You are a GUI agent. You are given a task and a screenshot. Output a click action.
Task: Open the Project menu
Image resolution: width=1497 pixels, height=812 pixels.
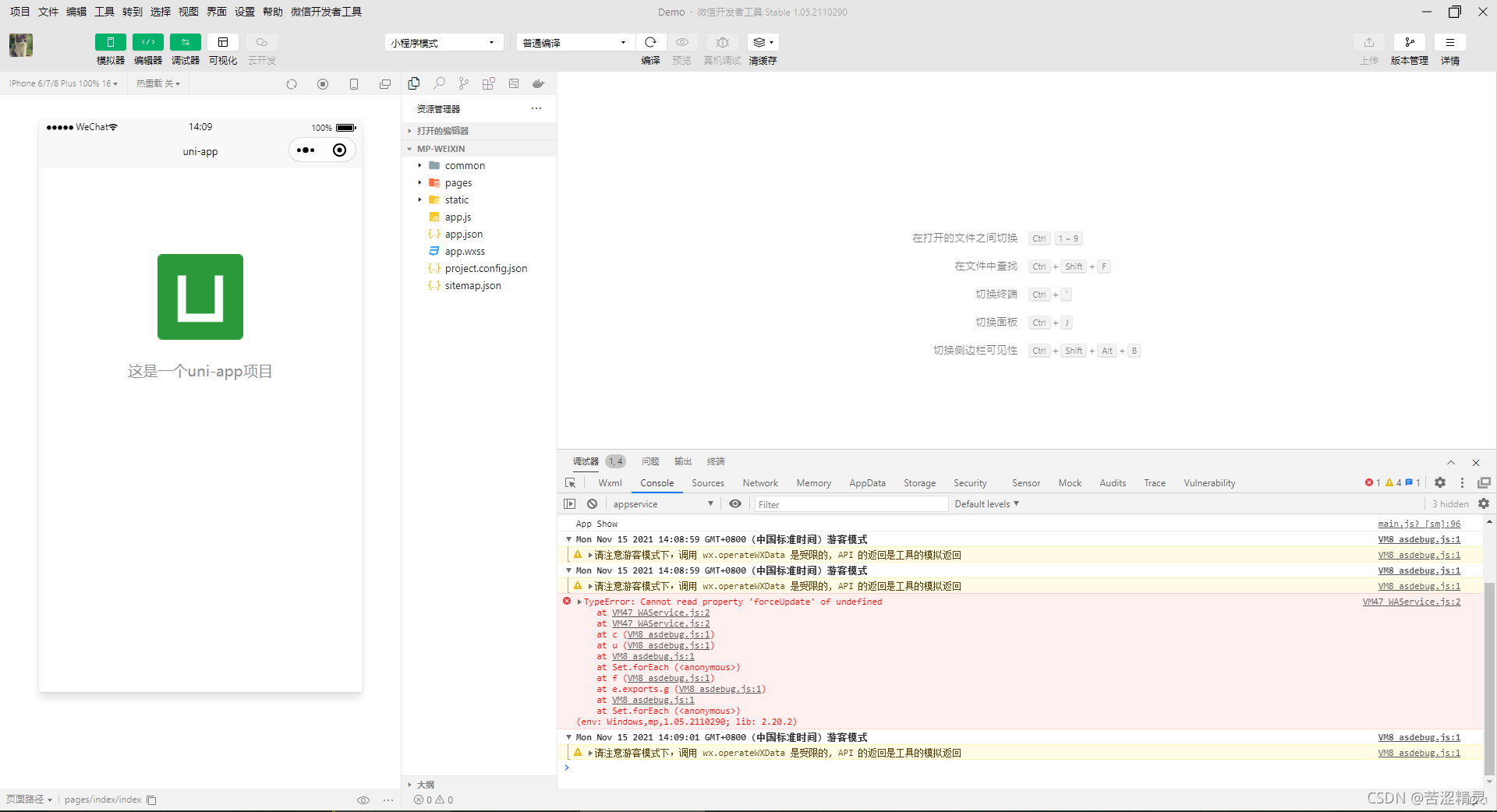point(20,12)
